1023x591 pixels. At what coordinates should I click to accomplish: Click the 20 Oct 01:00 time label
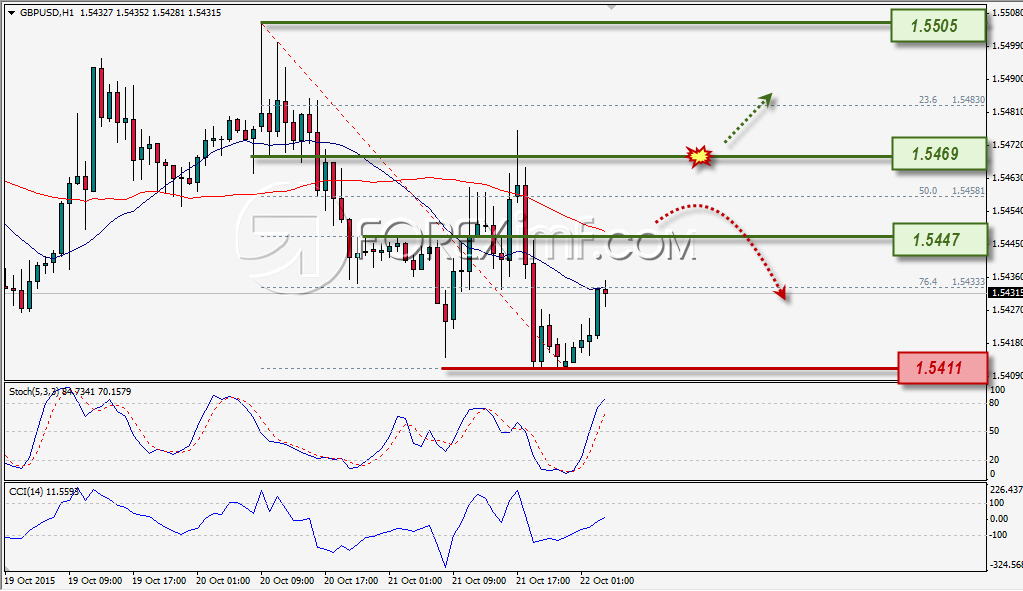click(x=222, y=581)
